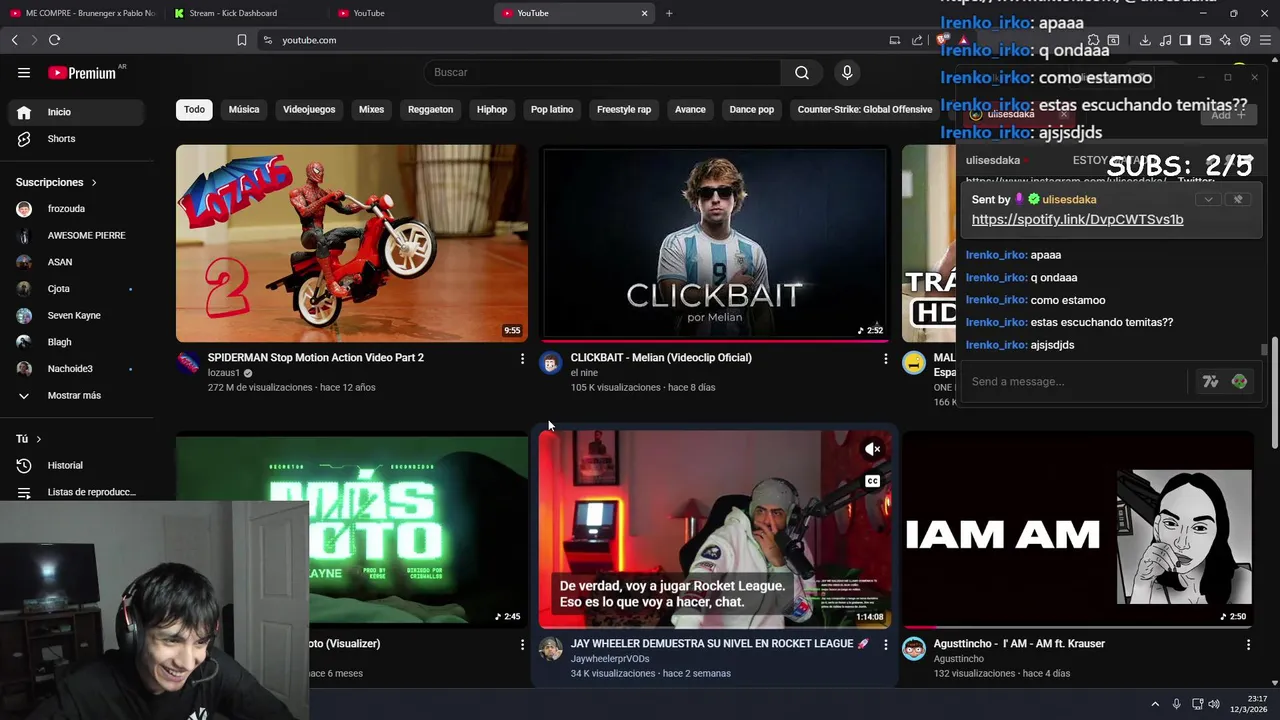Select the Videojuegos filter chip
This screenshot has height=720, width=1280.
pos(309,109)
